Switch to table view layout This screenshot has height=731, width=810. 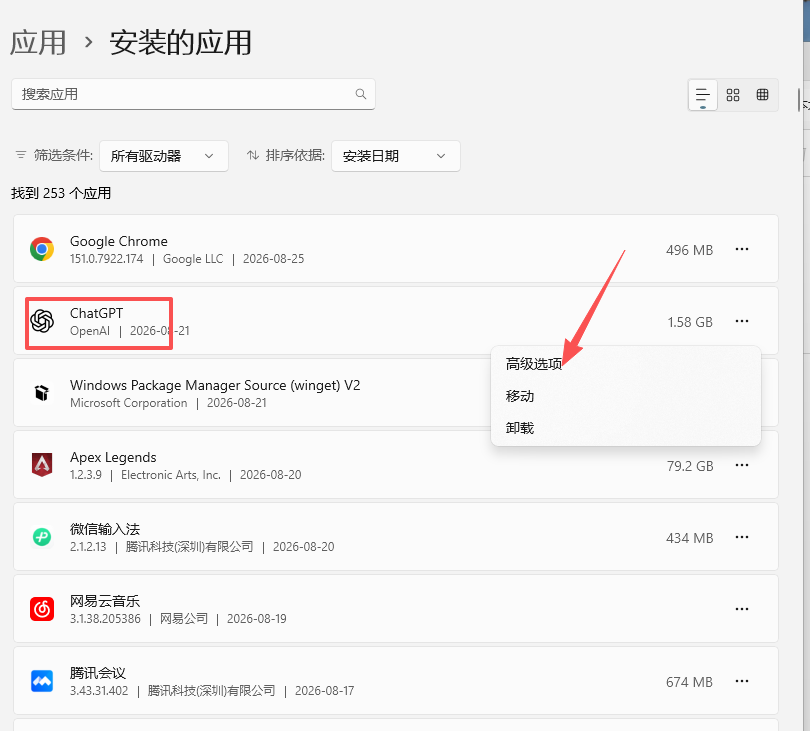[x=762, y=95]
